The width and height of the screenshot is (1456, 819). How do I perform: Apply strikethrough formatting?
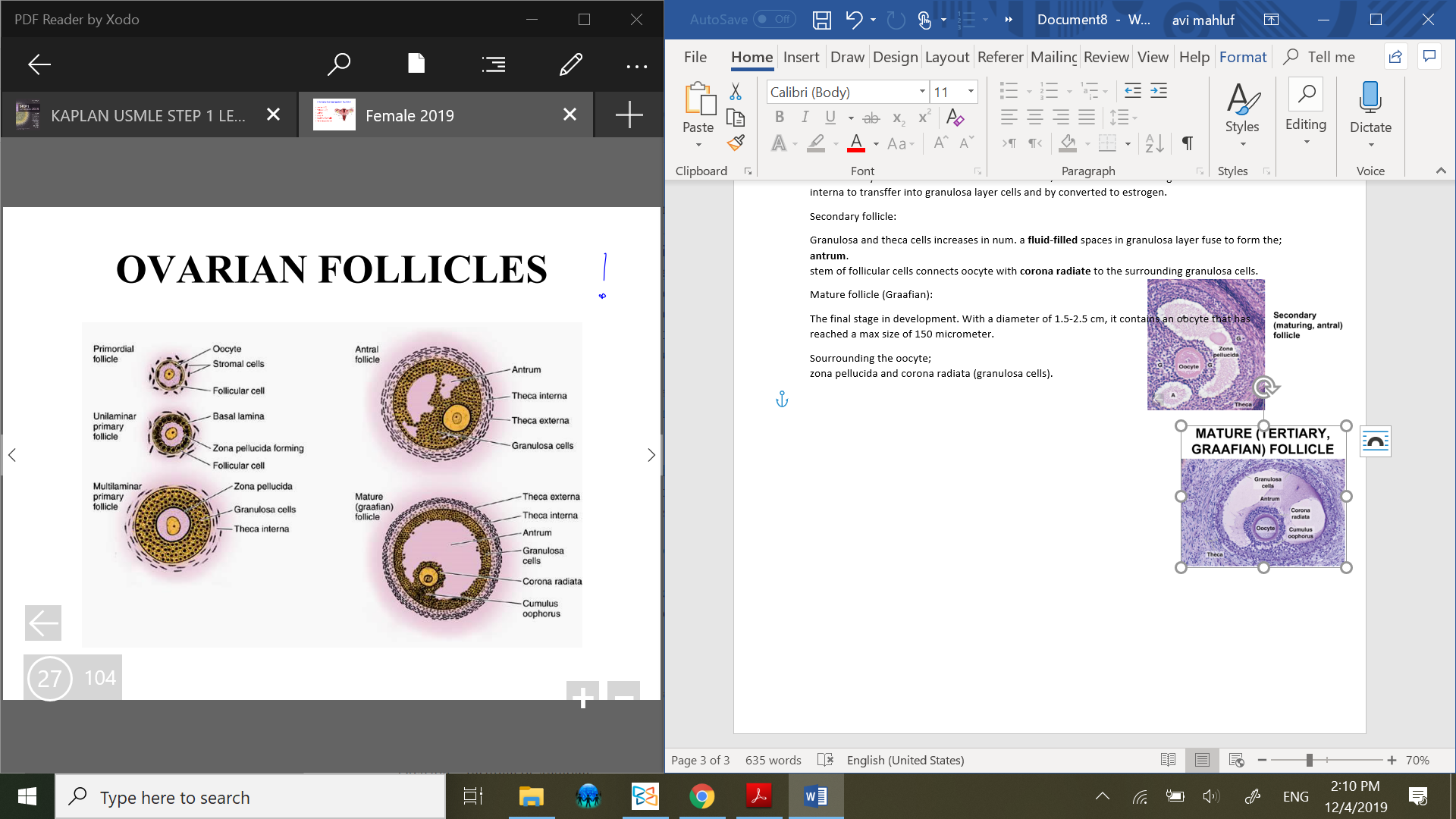click(x=871, y=118)
